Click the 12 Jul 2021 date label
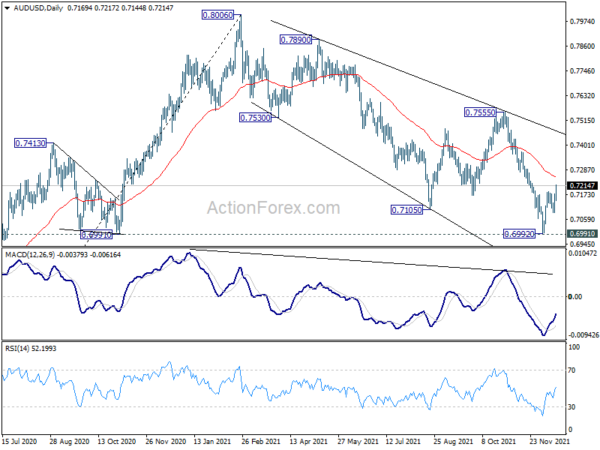The image size is (600, 450). (x=403, y=441)
